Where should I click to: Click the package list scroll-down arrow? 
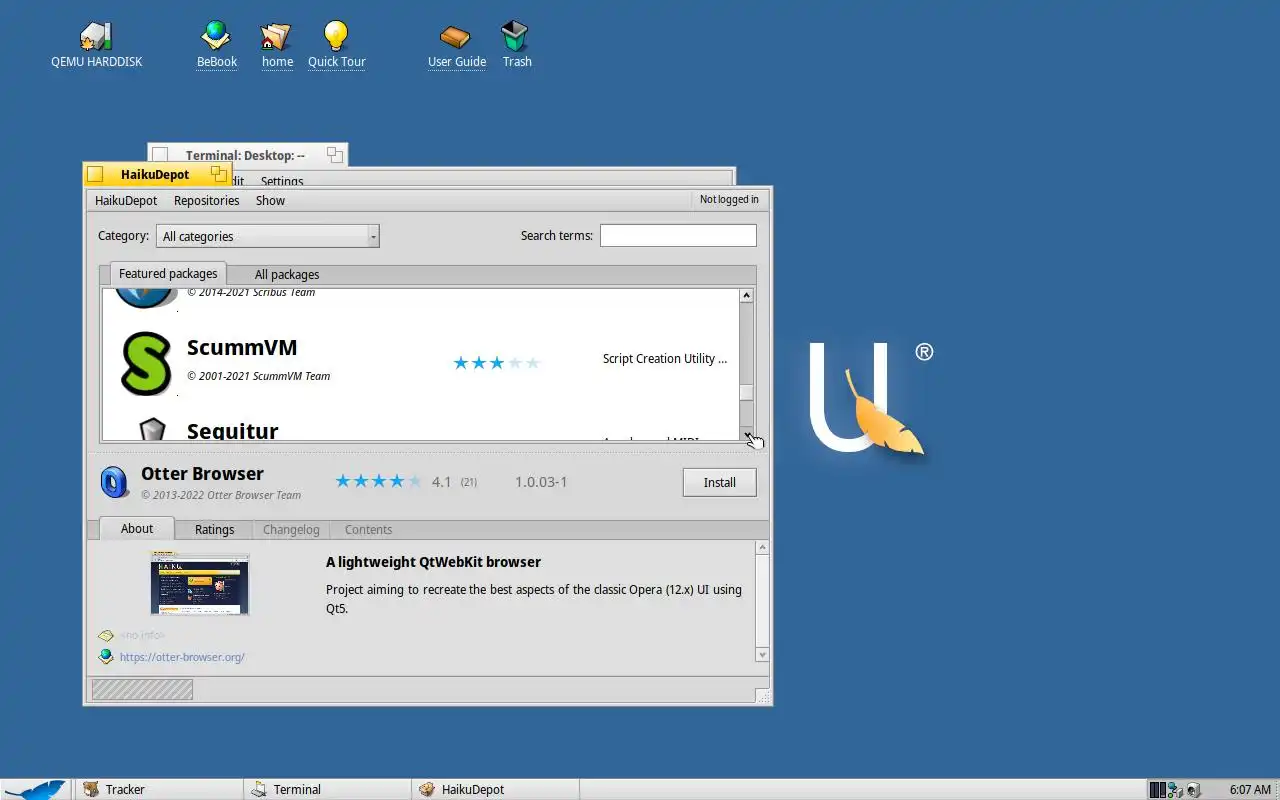pyautogui.click(x=747, y=434)
